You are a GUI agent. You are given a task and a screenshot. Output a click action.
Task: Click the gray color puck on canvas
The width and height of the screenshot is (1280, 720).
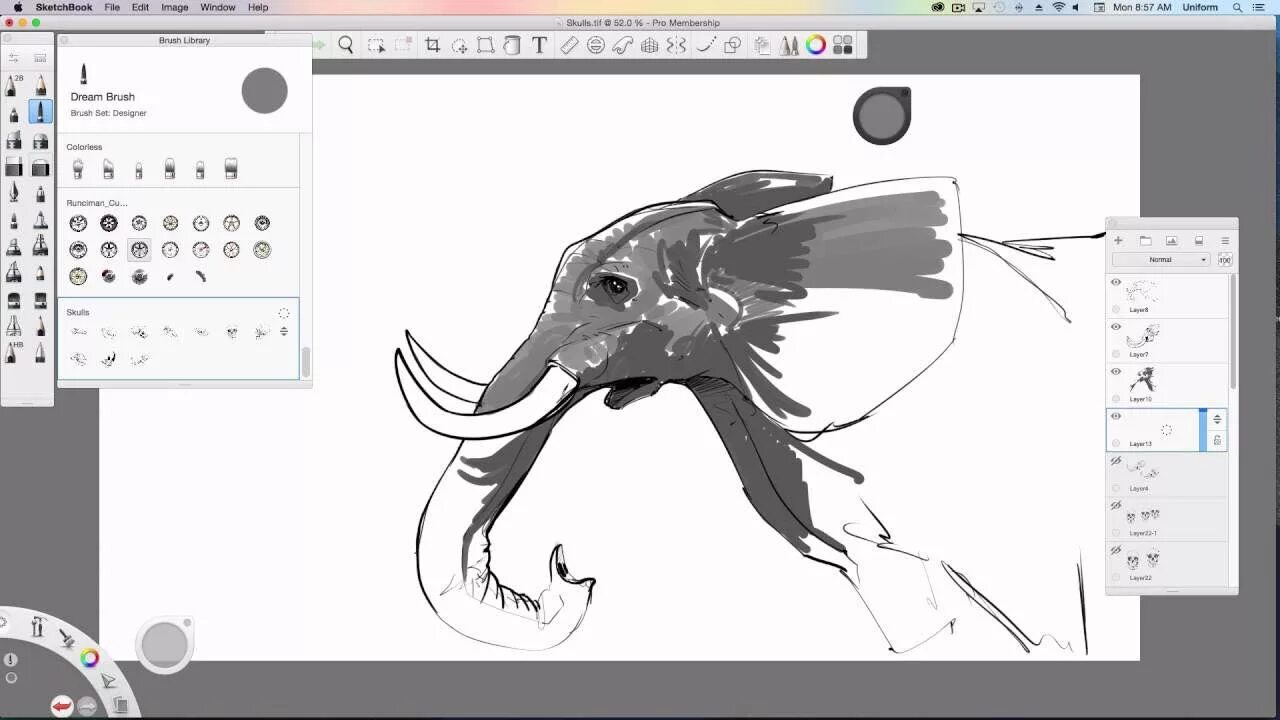(881, 116)
